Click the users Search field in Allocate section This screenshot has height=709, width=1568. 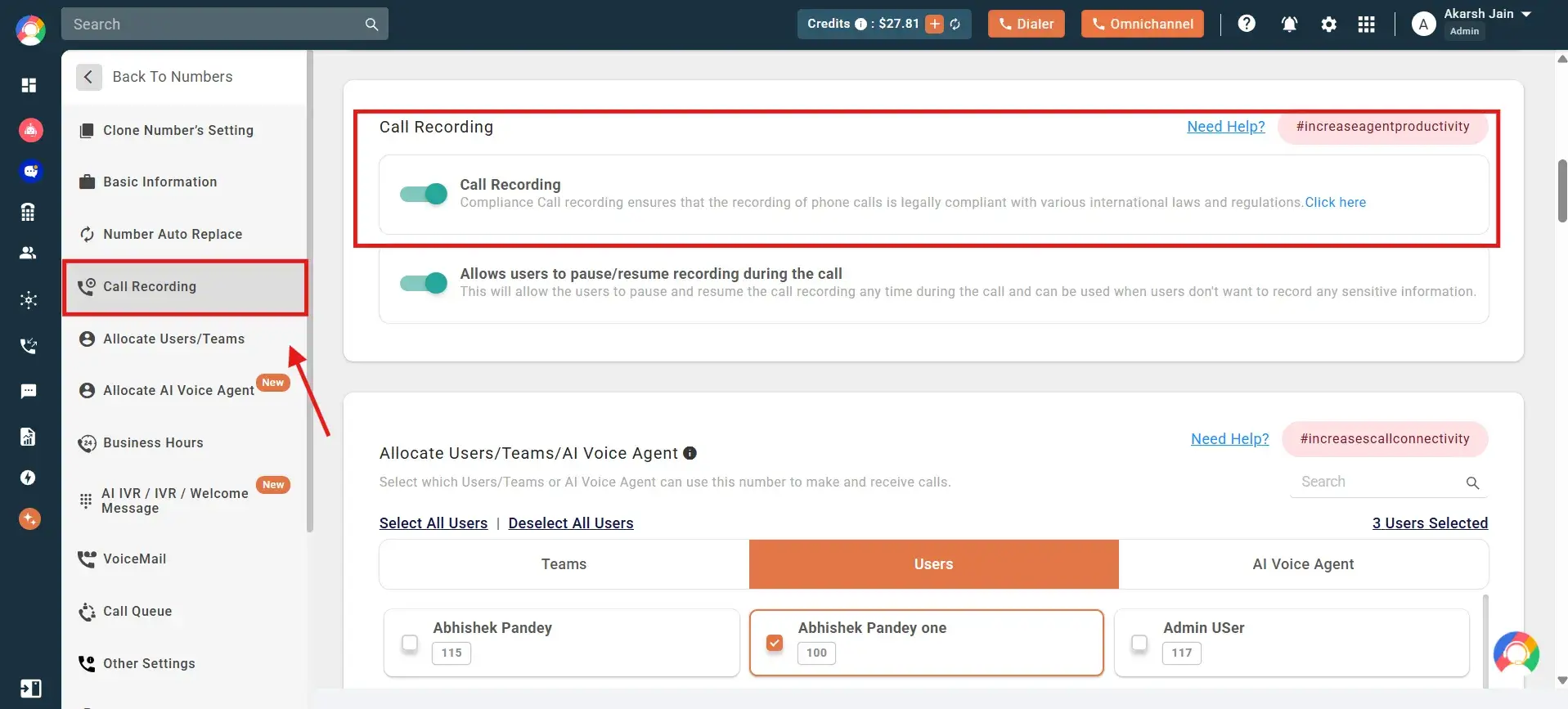click(1389, 482)
